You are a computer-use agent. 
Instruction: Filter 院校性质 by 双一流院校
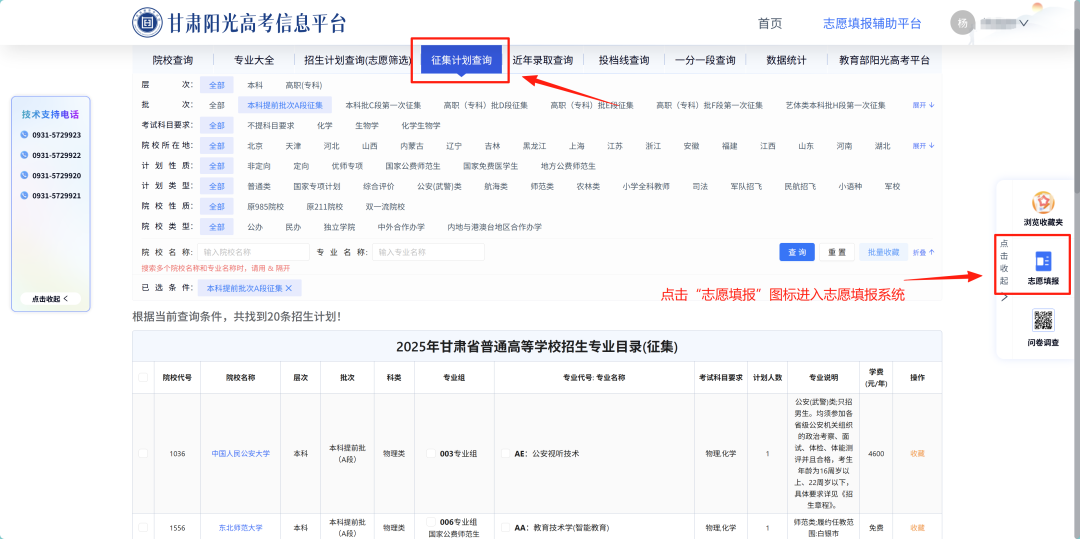tap(385, 207)
